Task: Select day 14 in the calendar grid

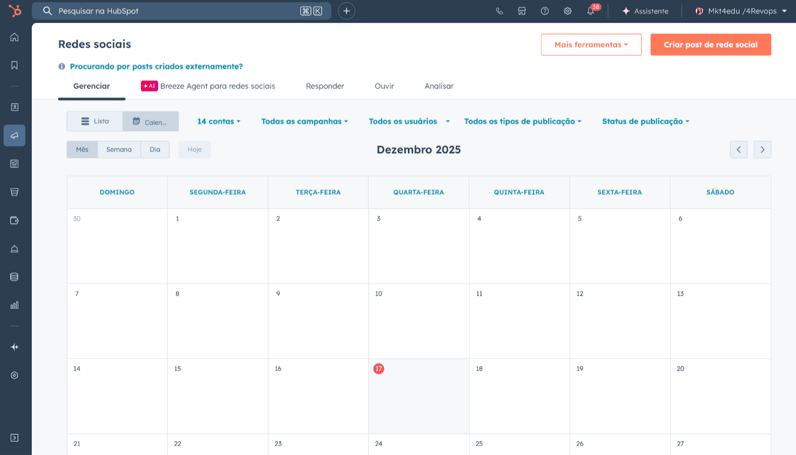Action: [117, 396]
